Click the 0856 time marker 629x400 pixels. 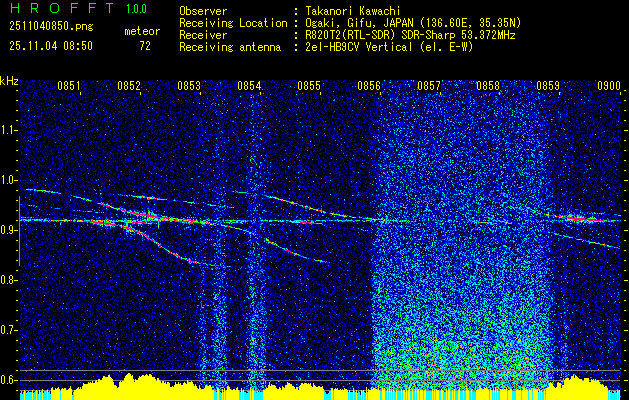369,86
